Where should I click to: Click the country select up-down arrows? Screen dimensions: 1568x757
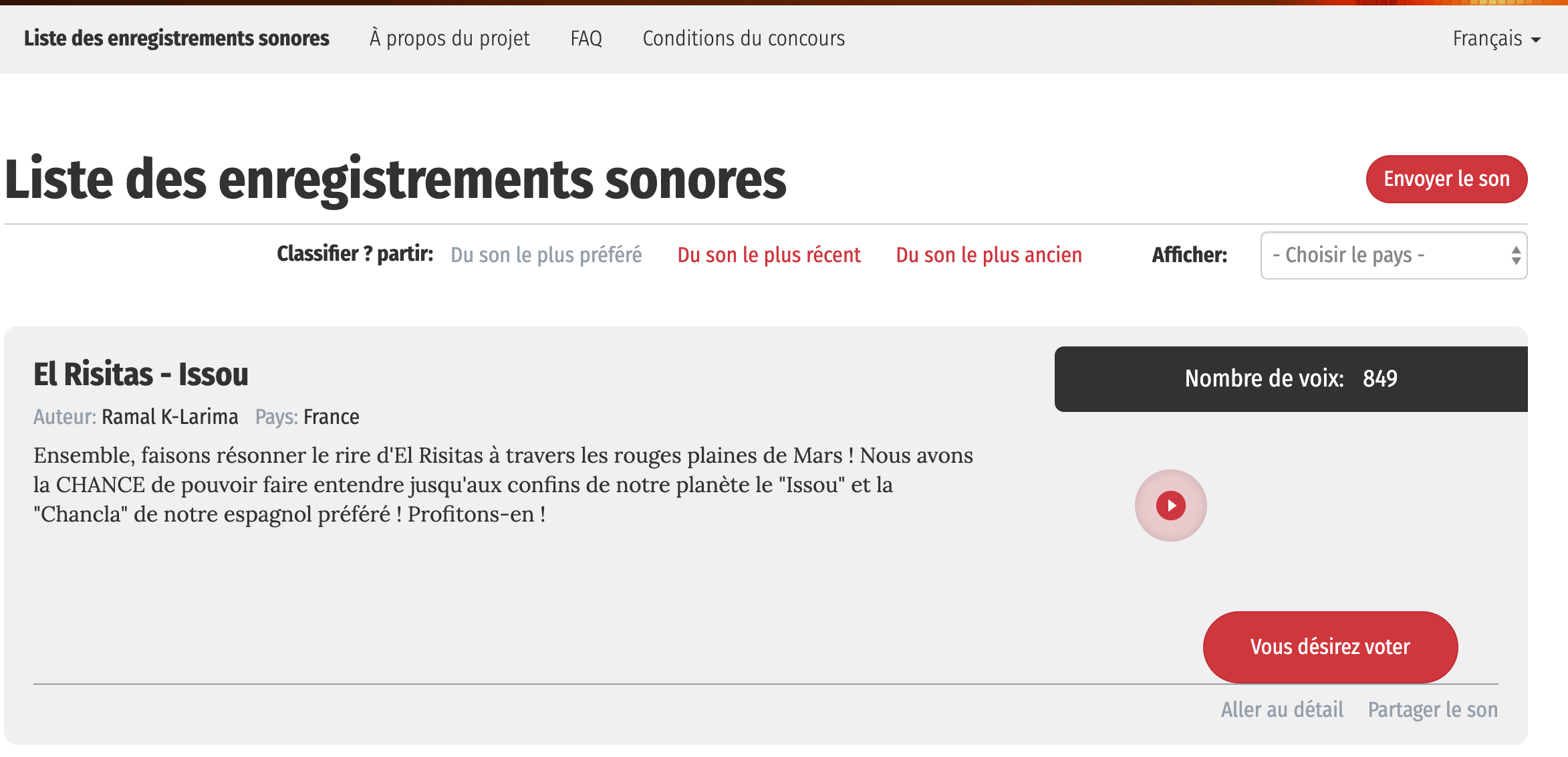click(1516, 255)
